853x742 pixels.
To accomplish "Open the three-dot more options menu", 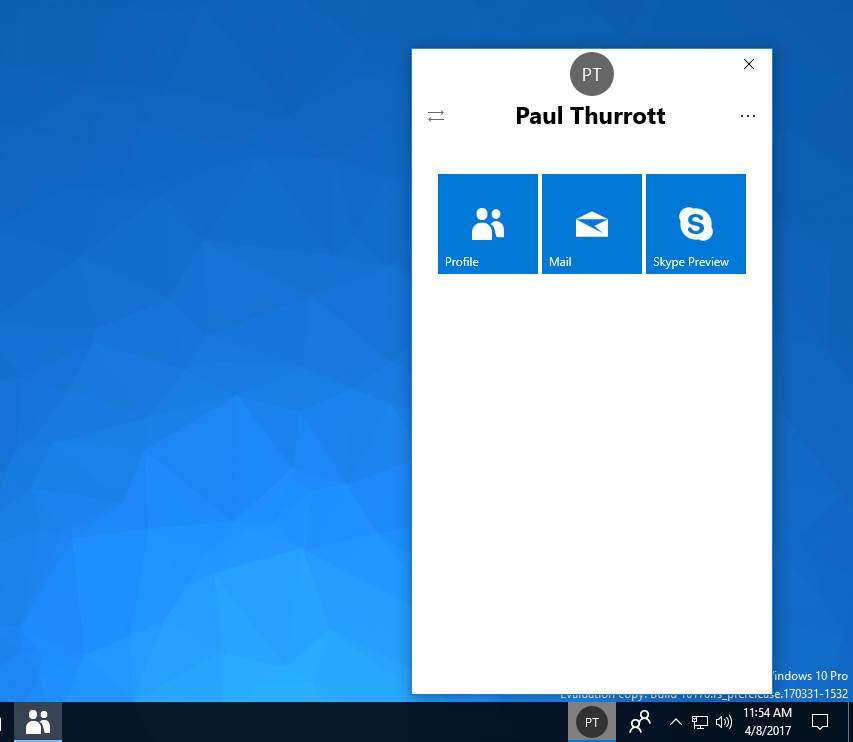I will 748,116.
